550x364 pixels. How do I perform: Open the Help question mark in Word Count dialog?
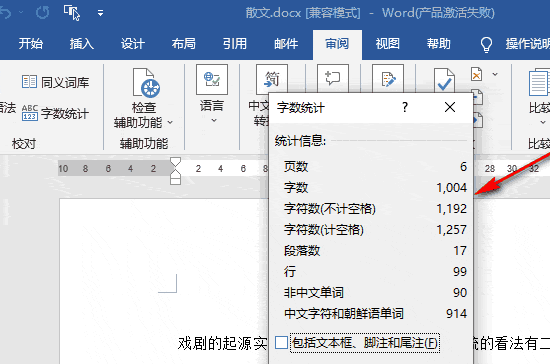pos(405,107)
